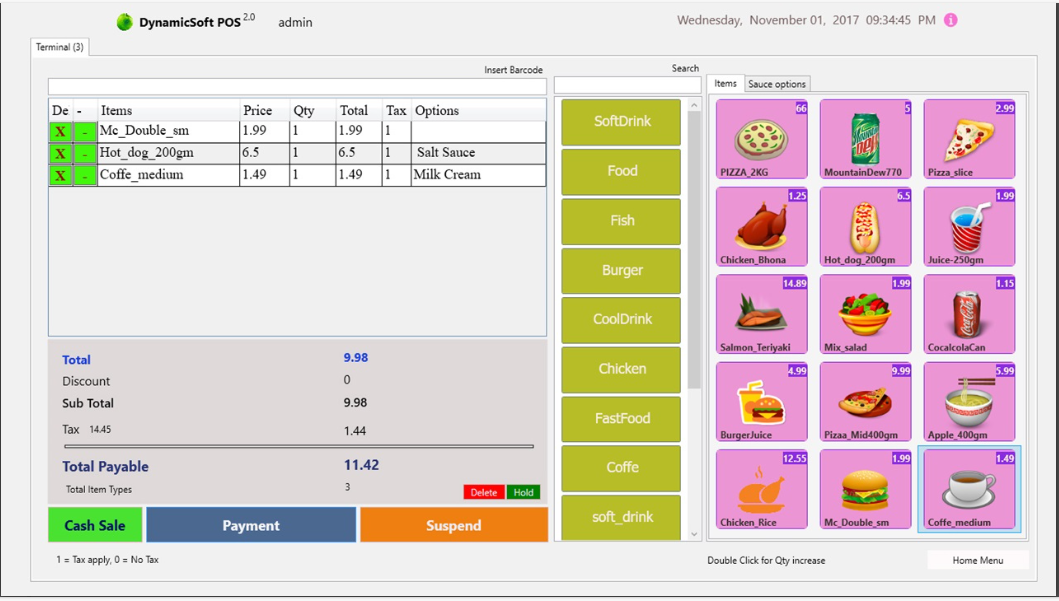Add MountainDew770 to the order
The height and width of the screenshot is (601, 1059).
[x=865, y=137]
